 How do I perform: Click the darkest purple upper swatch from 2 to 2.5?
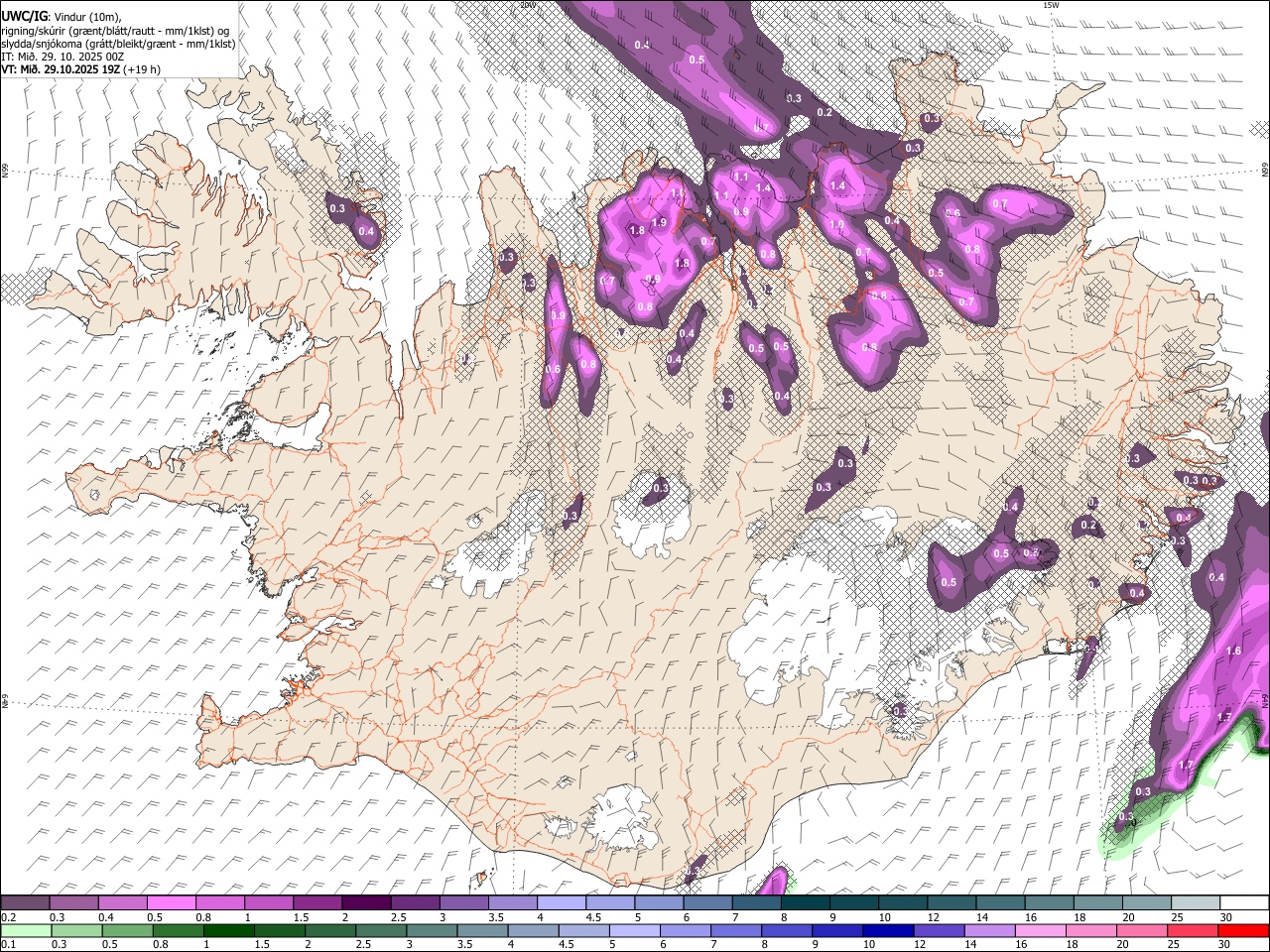pyautogui.click(x=366, y=902)
